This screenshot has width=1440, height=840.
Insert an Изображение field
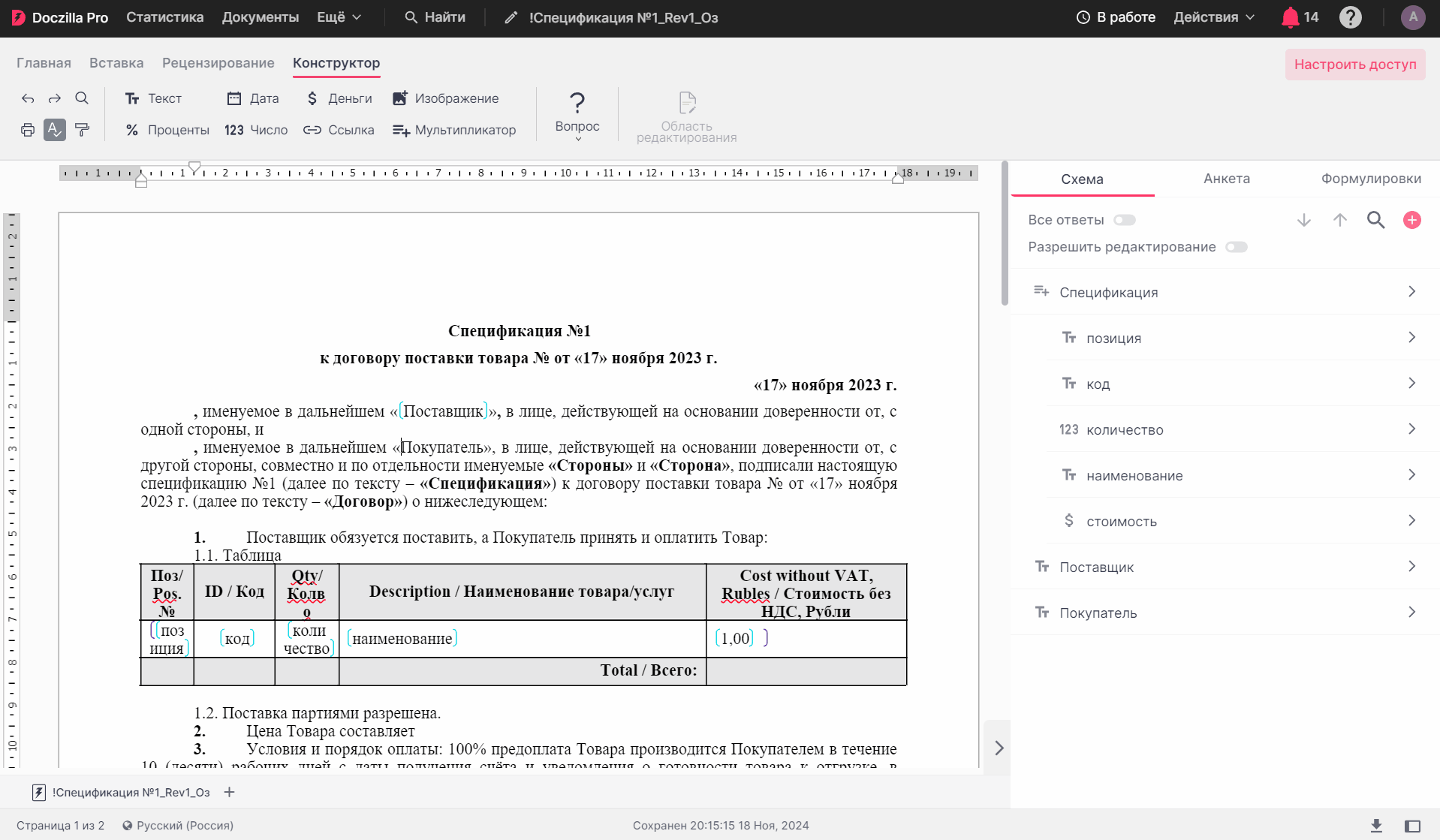[x=445, y=98]
